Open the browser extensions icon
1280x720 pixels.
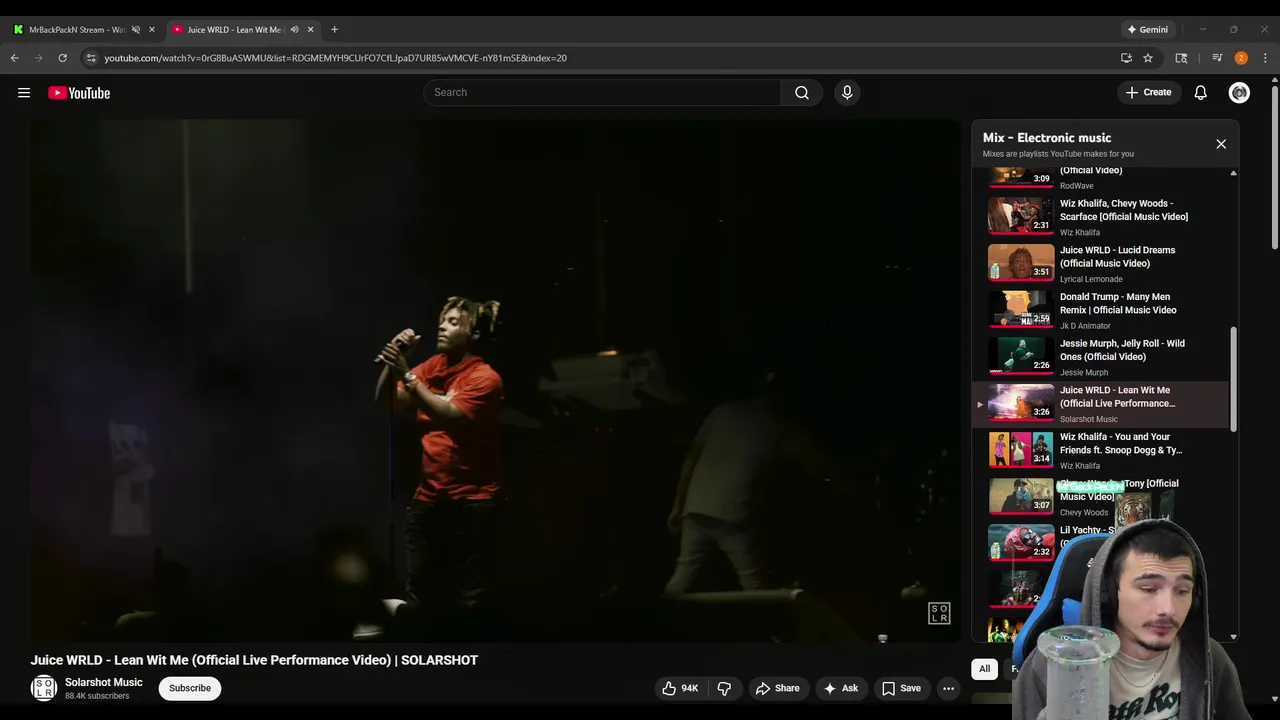[1181, 58]
